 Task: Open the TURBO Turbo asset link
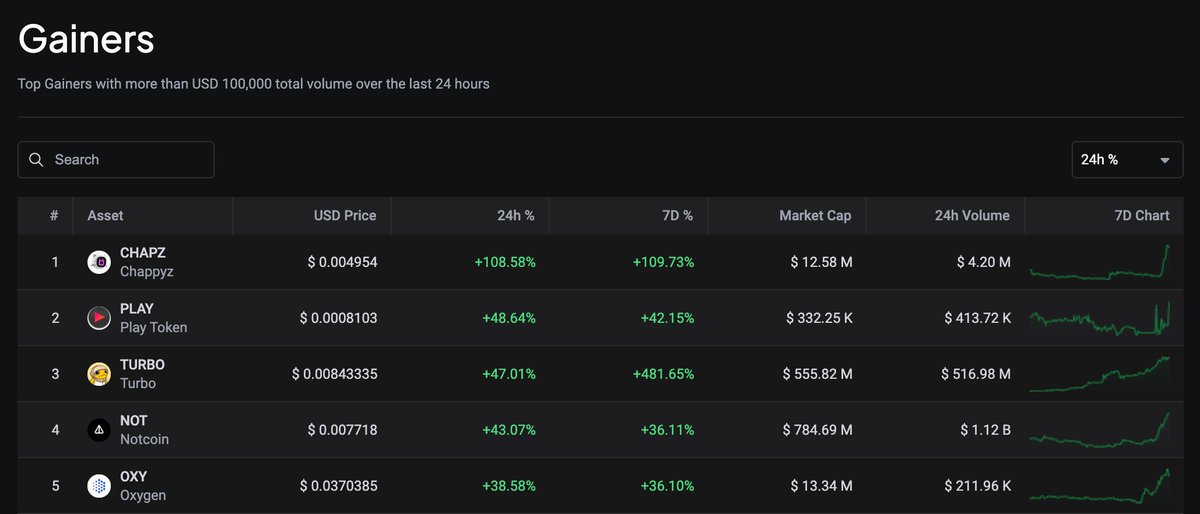[142, 374]
